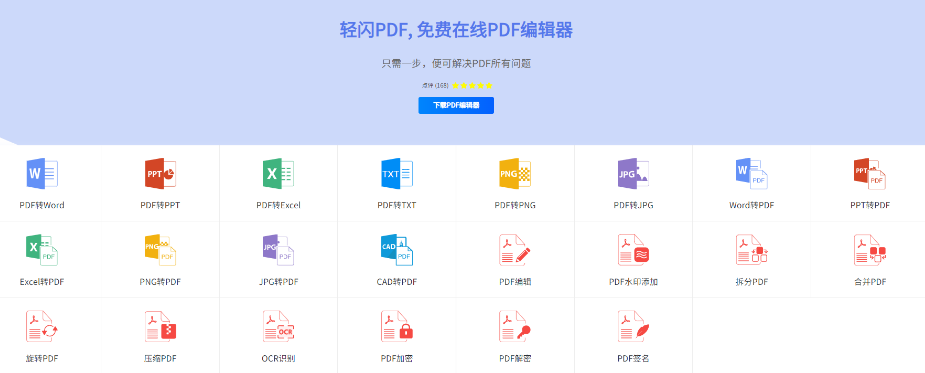Open the JPG转PDF converter icon
This screenshot has width=925, height=373.
(x=278, y=250)
